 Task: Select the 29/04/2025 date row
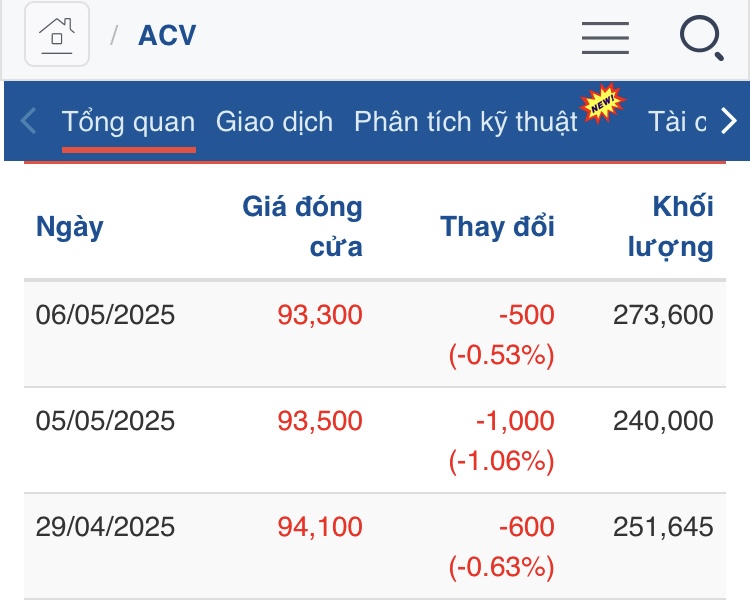(x=105, y=527)
